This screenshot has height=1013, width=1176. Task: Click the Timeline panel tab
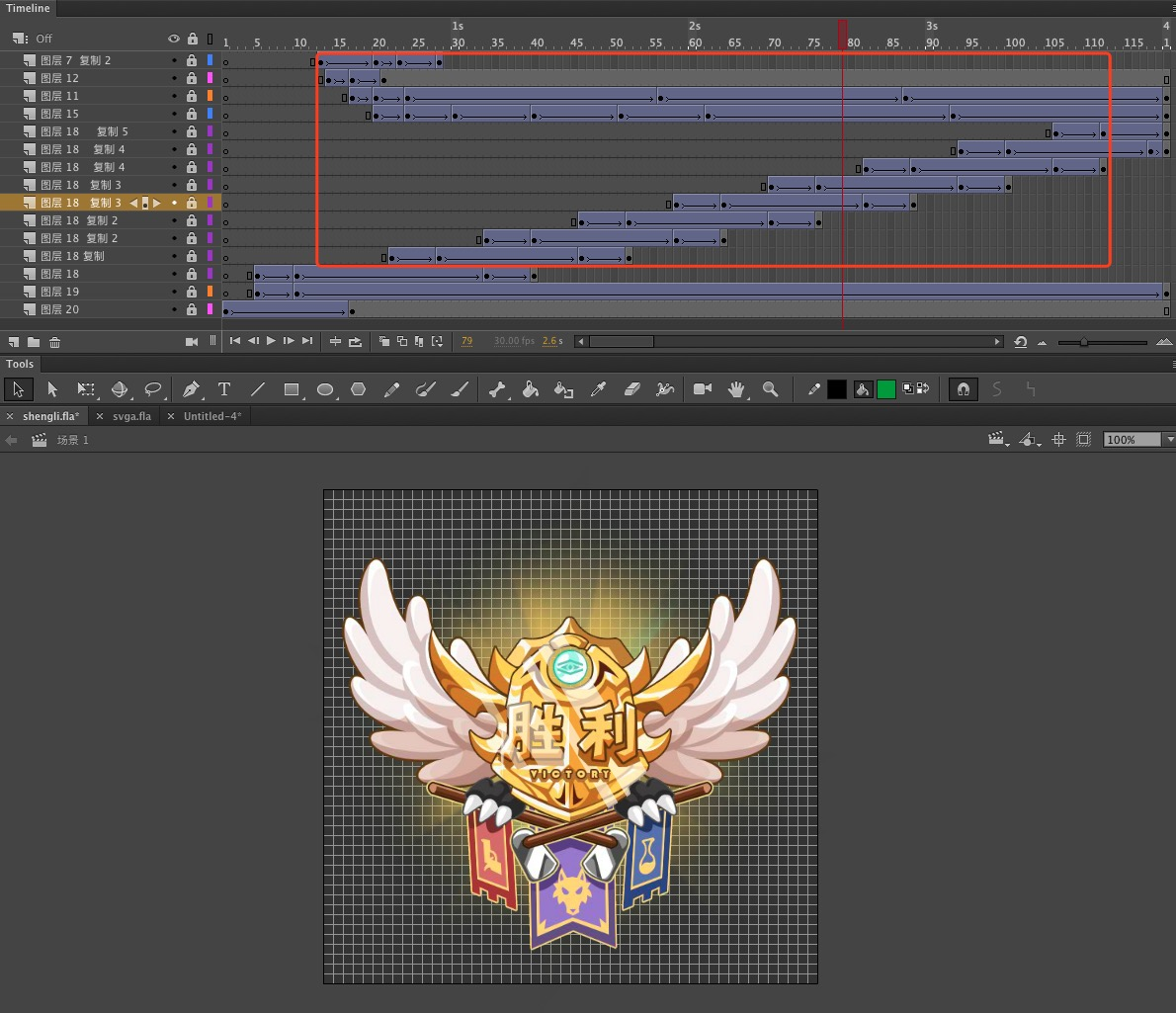pos(28,8)
